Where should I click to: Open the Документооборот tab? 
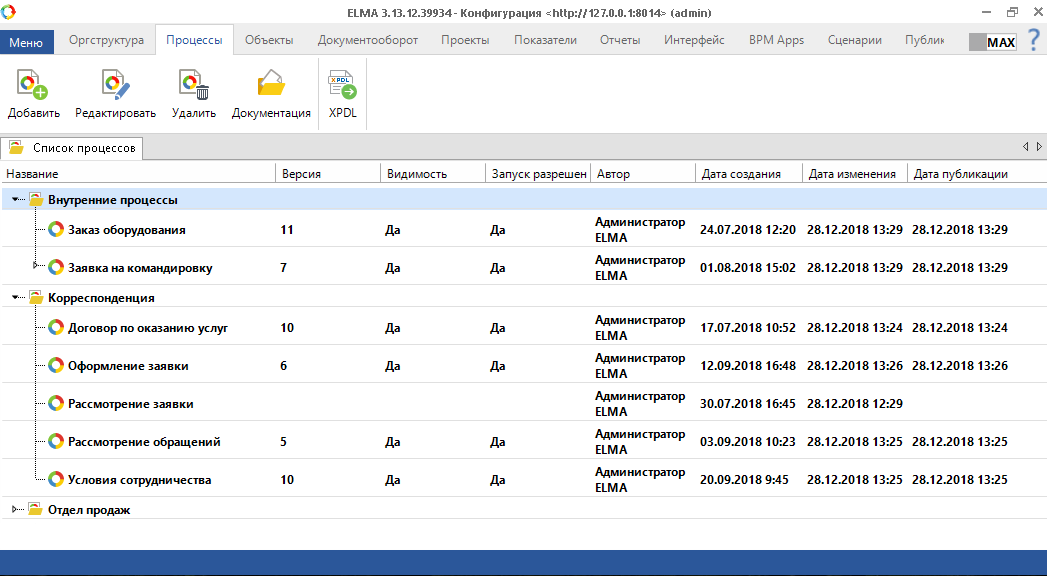pos(367,41)
